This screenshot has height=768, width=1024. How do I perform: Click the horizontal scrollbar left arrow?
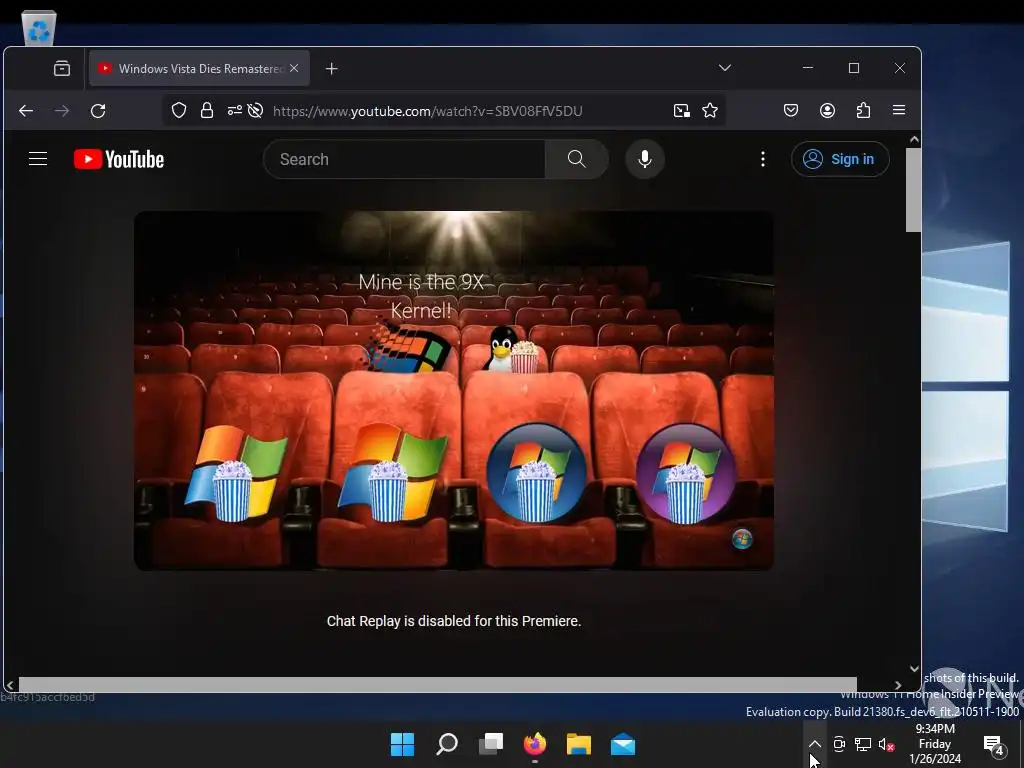pos(10,685)
